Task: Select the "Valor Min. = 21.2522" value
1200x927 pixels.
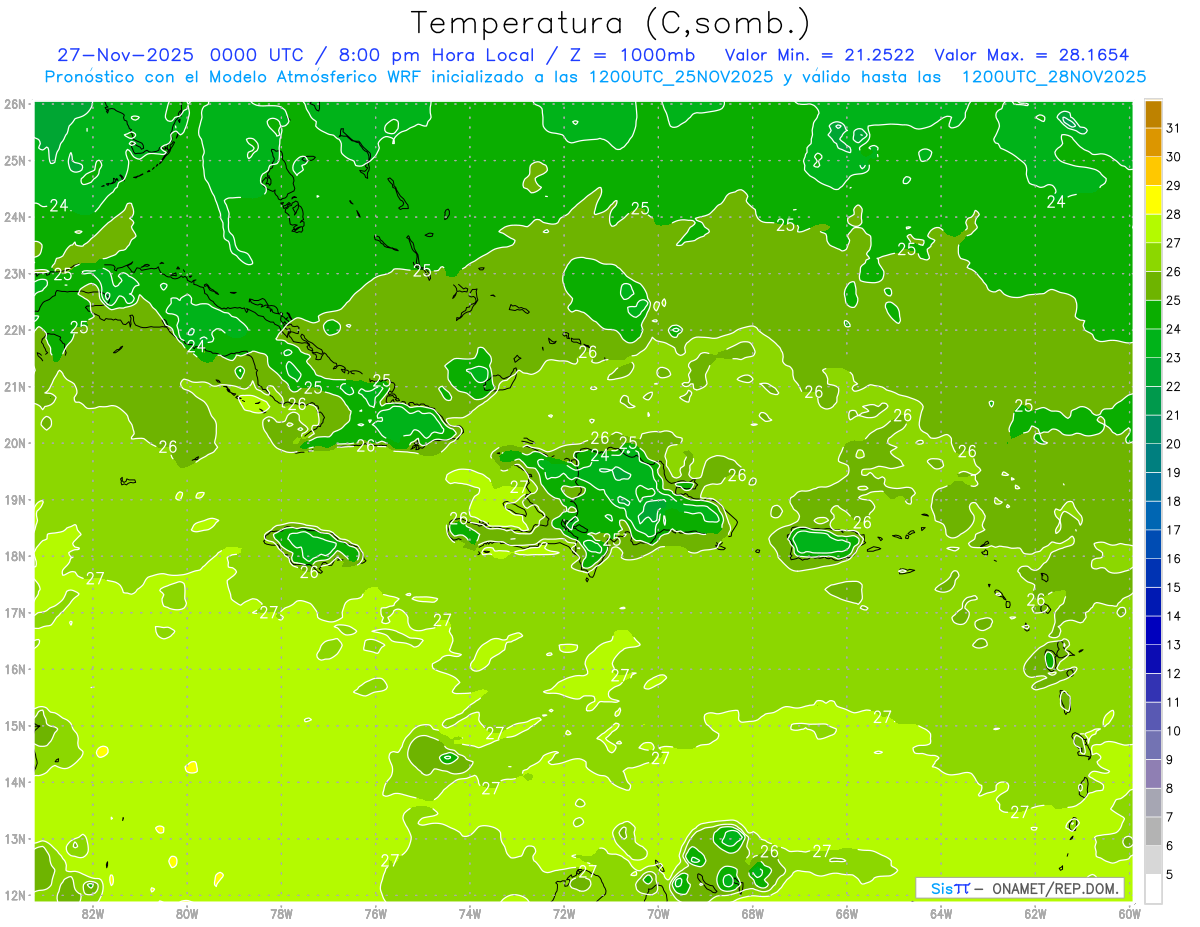Action: [820, 55]
